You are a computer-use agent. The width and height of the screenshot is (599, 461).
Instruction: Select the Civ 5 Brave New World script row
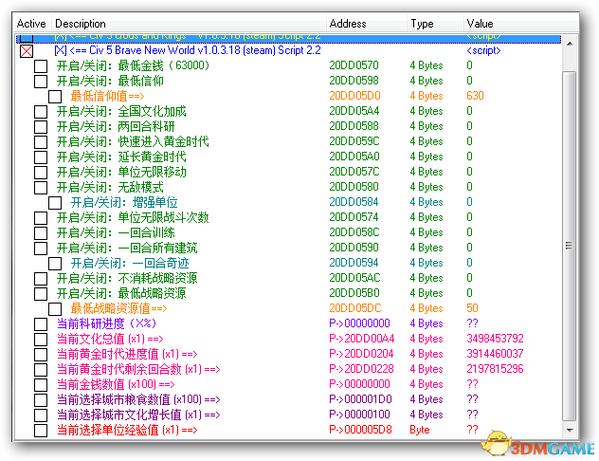(288, 51)
